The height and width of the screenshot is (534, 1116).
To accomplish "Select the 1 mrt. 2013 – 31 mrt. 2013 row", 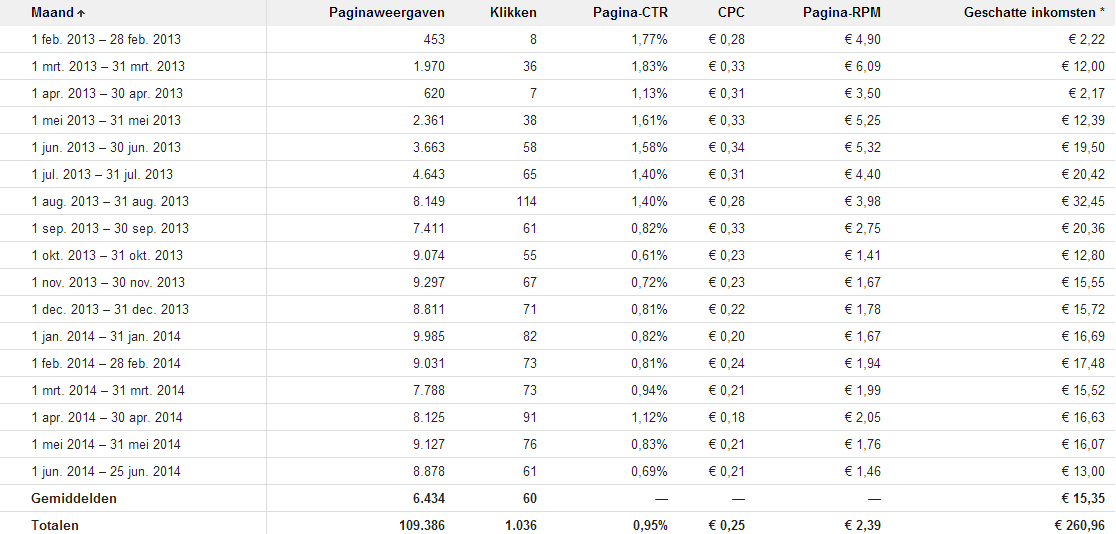I will point(558,67).
